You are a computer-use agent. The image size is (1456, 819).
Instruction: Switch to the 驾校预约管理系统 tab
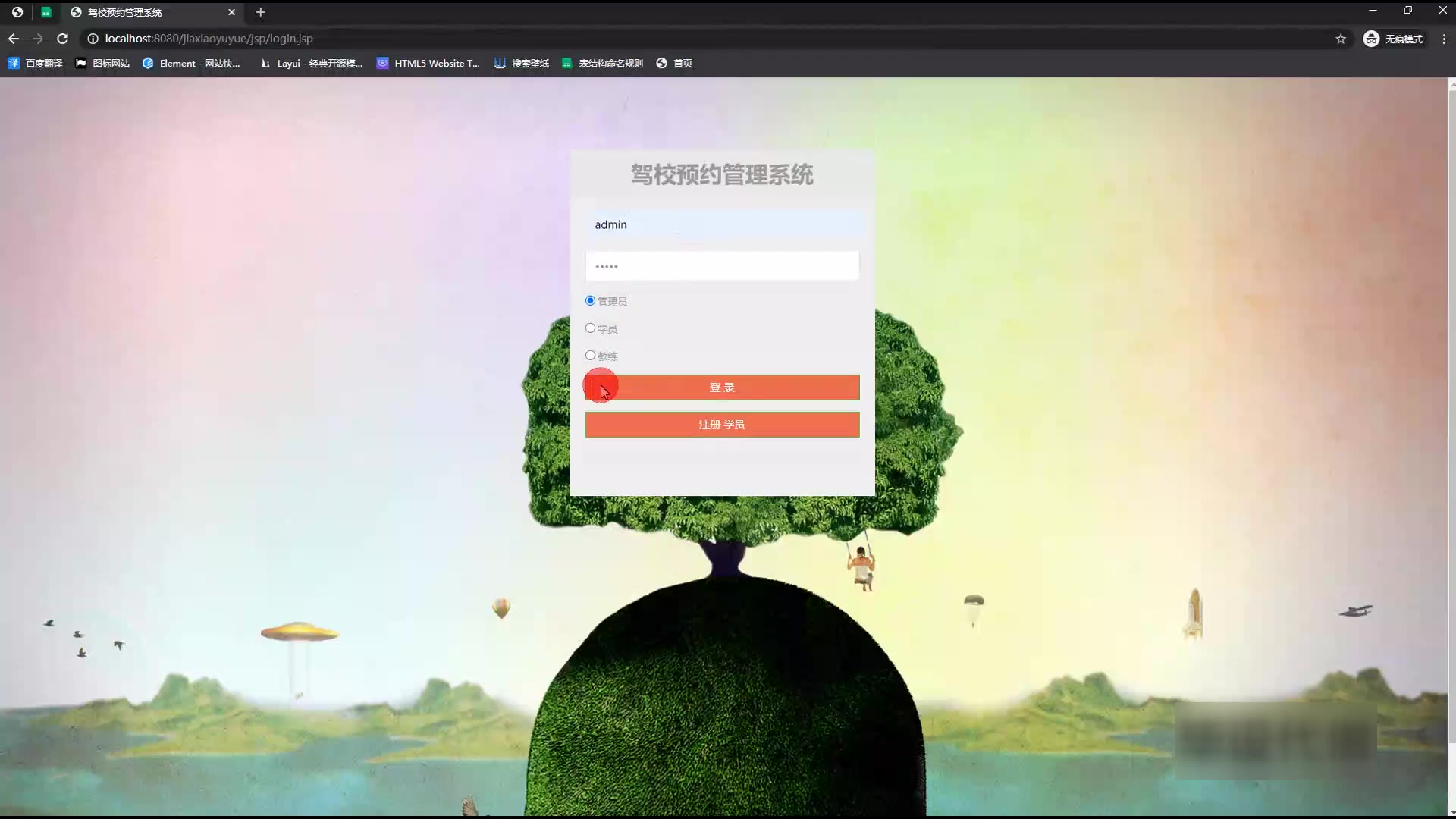pyautogui.click(x=152, y=12)
